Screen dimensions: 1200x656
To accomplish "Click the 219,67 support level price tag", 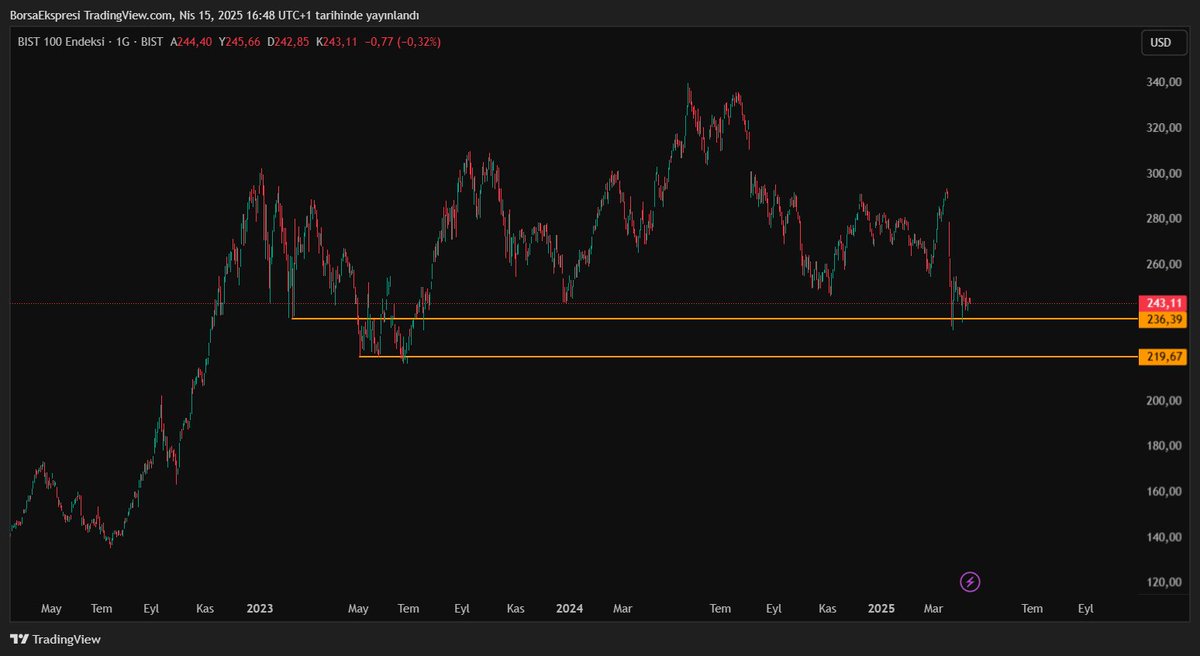I will (x=1163, y=355).
